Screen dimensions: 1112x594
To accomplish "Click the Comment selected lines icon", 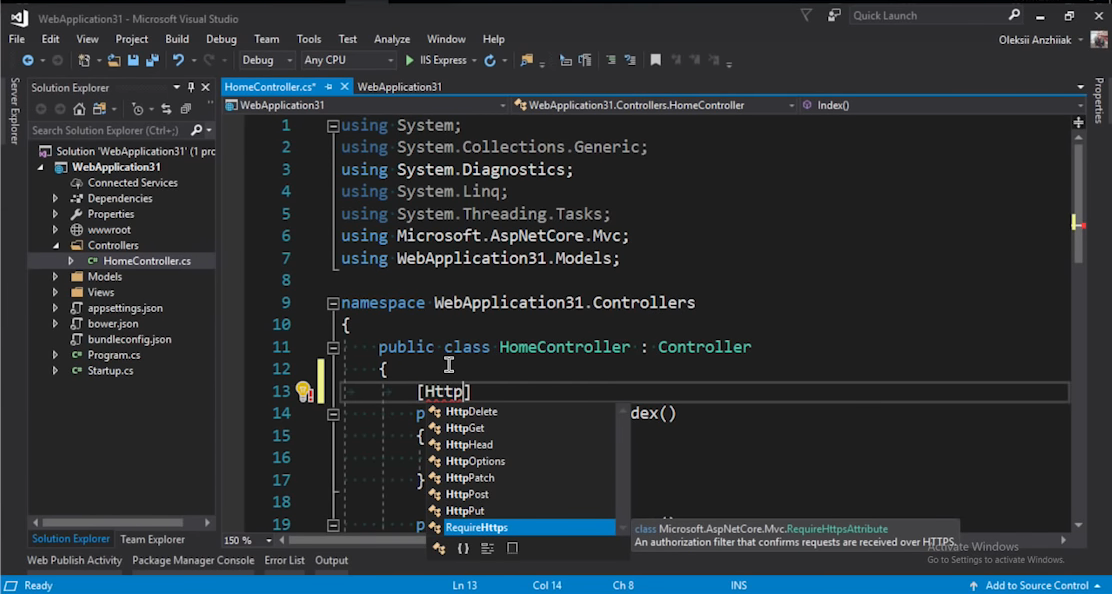I will 611,61.
